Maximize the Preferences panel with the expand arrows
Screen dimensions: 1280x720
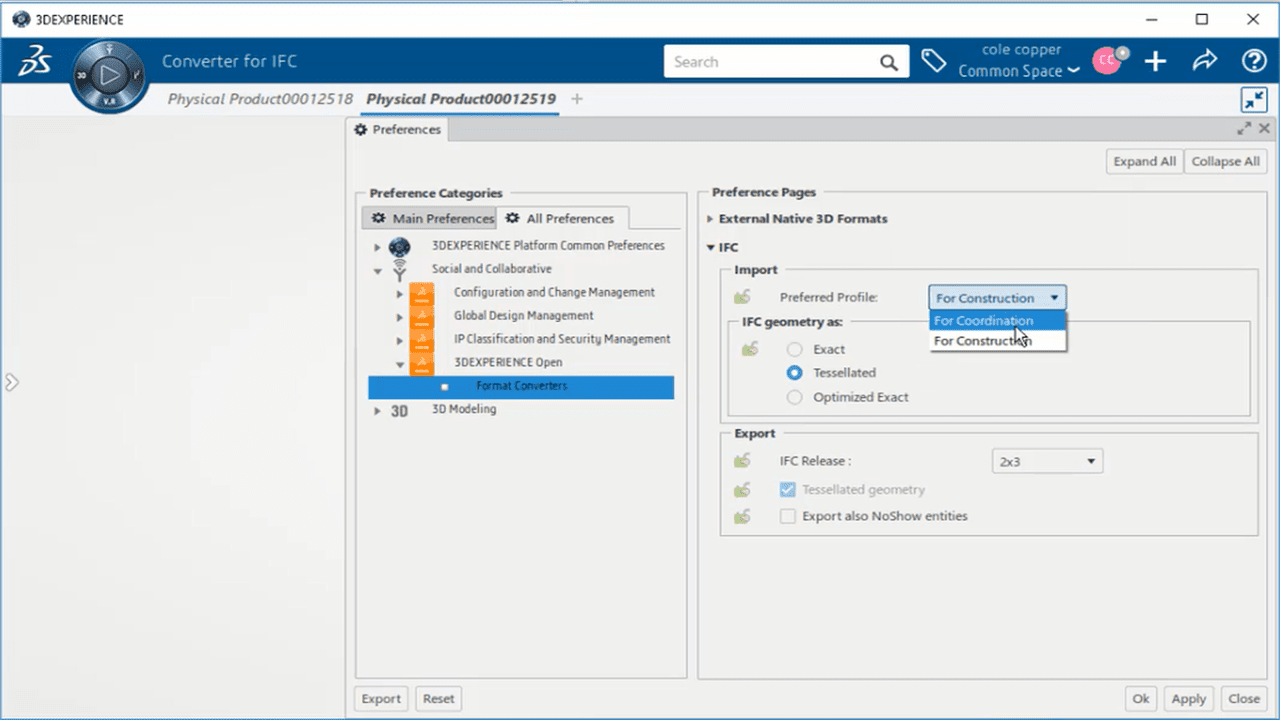click(1244, 129)
